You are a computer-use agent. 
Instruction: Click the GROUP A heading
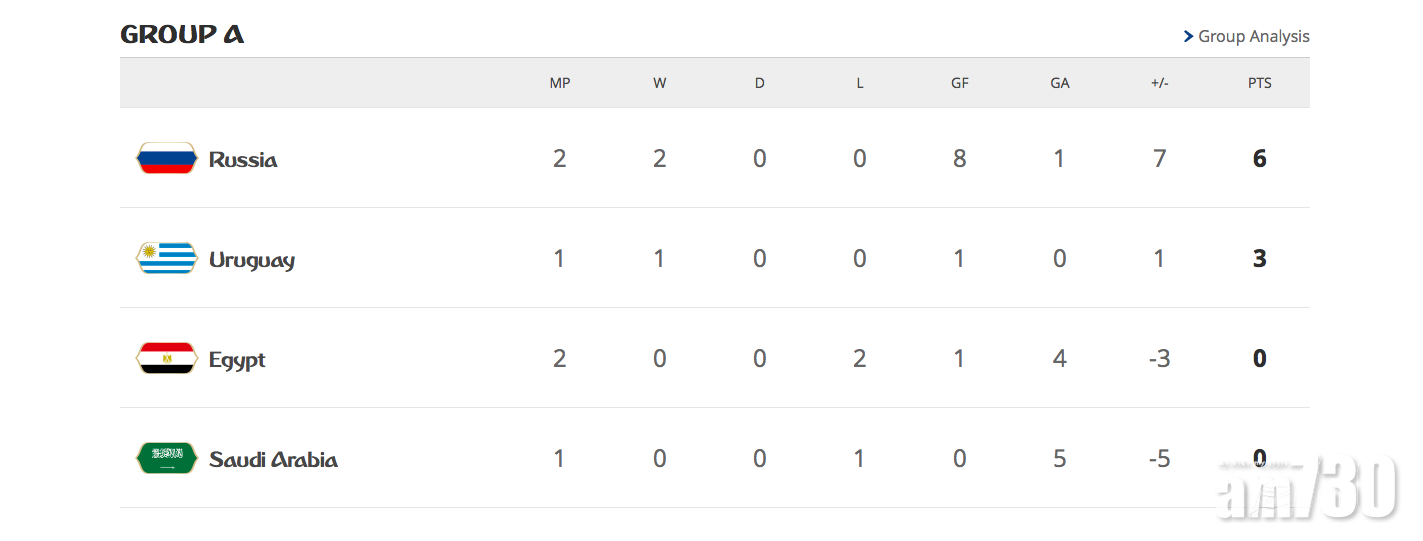[182, 35]
